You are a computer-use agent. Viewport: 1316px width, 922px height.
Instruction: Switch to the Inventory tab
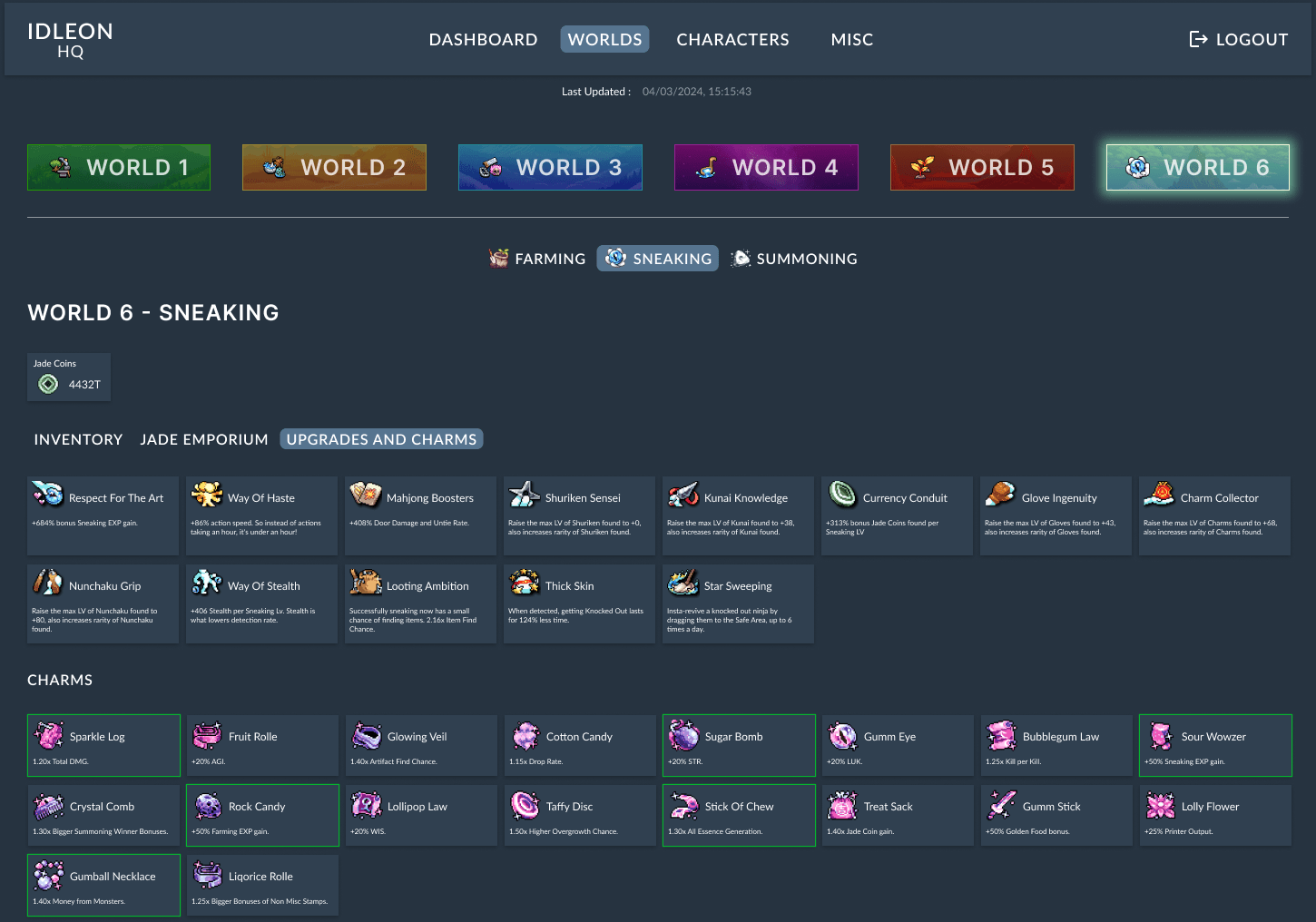(78, 439)
